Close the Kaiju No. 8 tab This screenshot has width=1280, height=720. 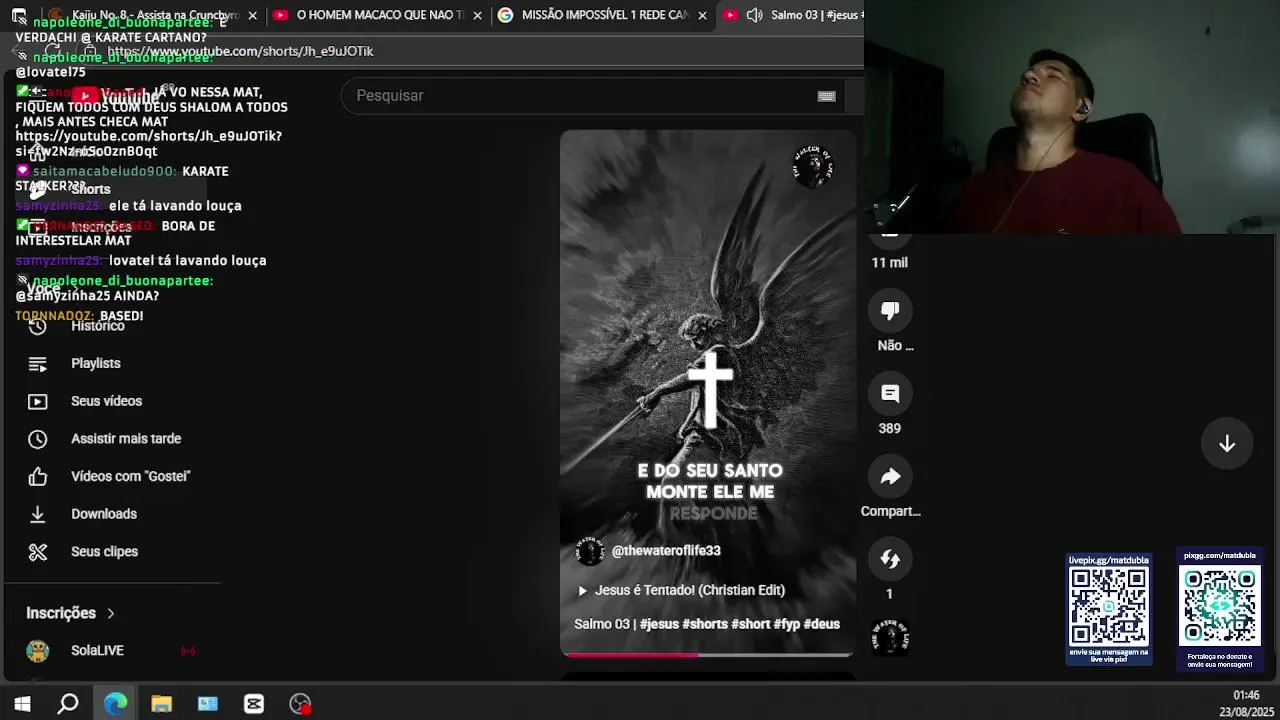coord(252,15)
